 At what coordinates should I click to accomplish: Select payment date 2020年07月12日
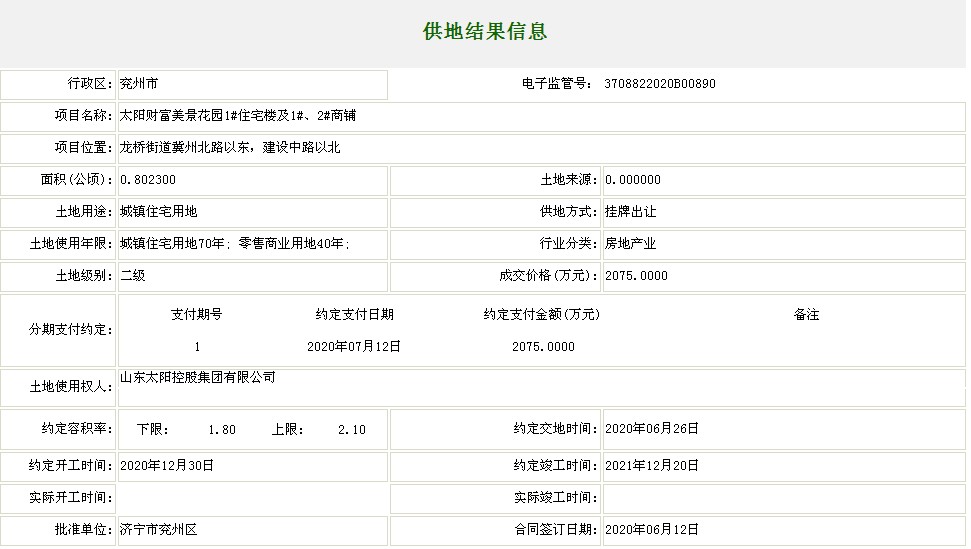pyautogui.click(x=354, y=347)
